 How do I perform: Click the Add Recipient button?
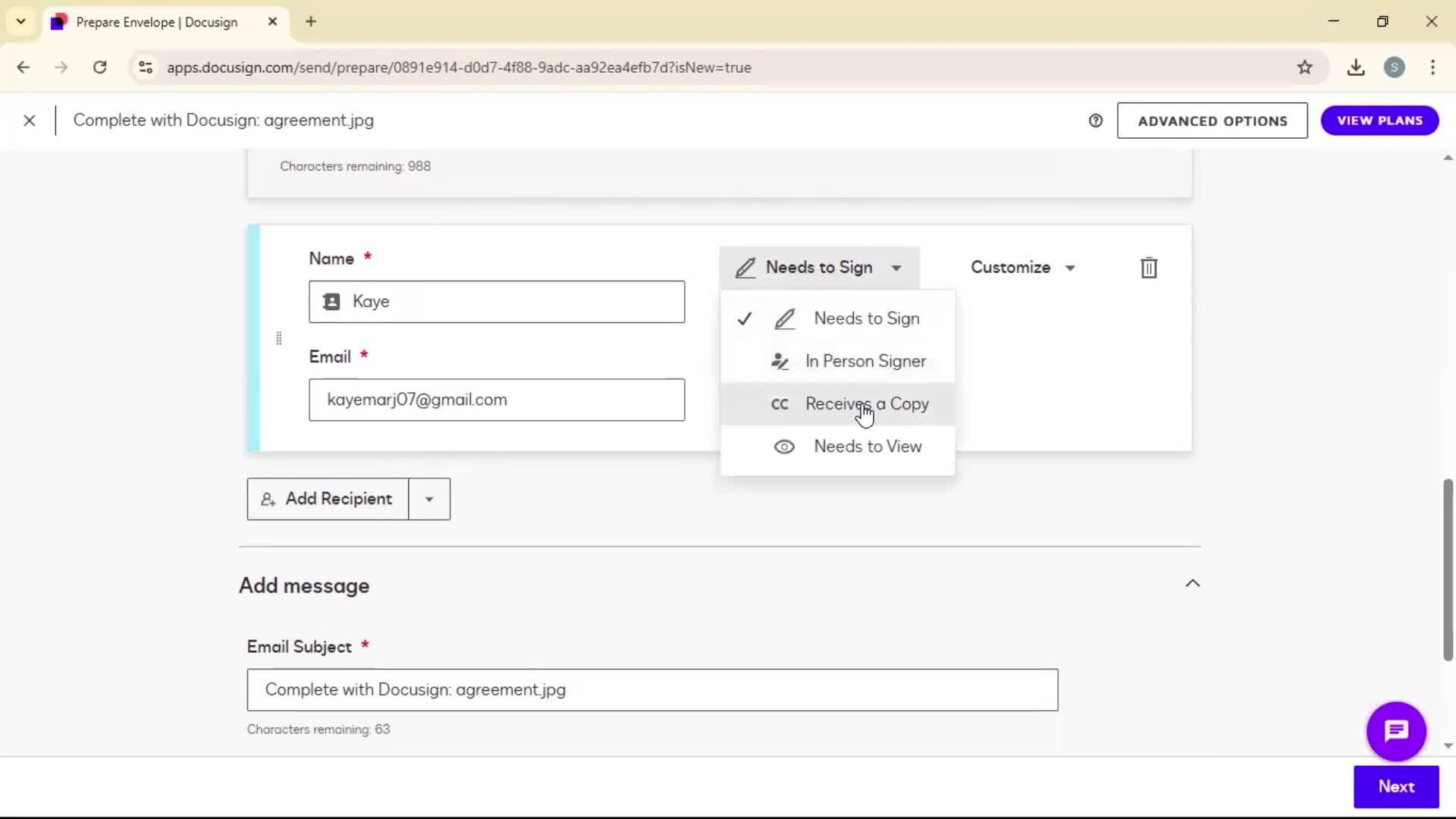click(328, 499)
